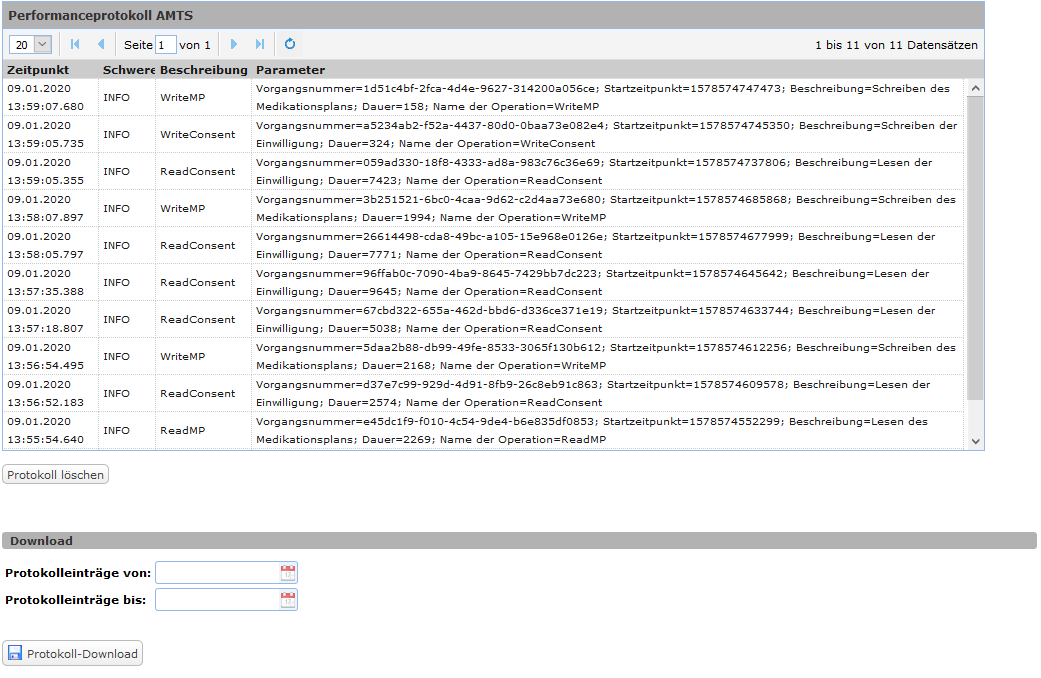Select the ReadMP log entry row
Screen dimensions: 1041x678
pyautogui.click(x=182, y=431)
